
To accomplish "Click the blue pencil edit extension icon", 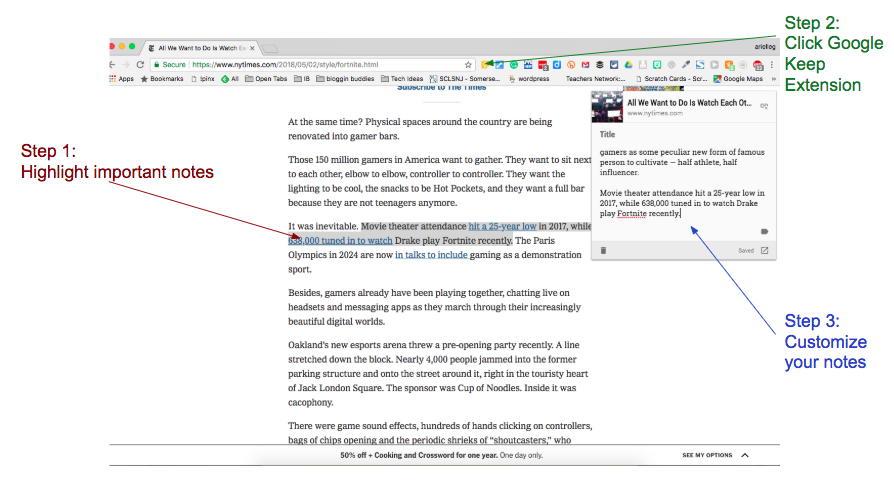I will pyautogui.click(x=499, y=65).
